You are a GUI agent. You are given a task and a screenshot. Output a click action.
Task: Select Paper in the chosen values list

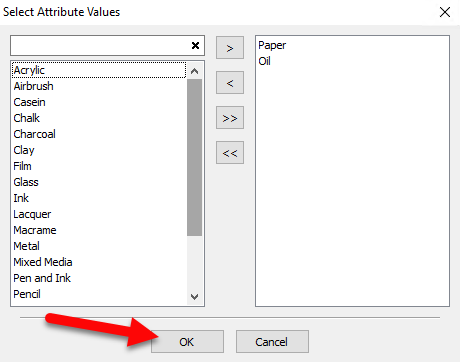tap(352, 45)
